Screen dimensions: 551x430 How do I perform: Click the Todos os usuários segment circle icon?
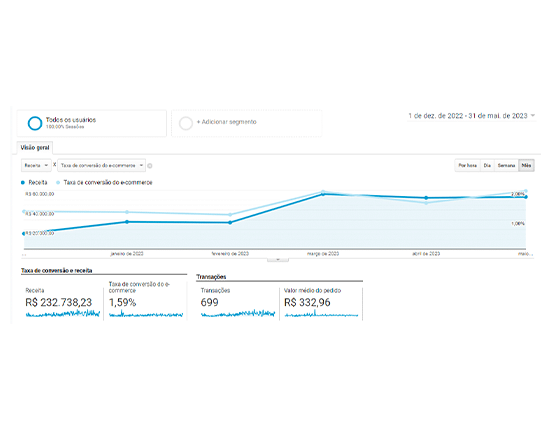point(35,123)
